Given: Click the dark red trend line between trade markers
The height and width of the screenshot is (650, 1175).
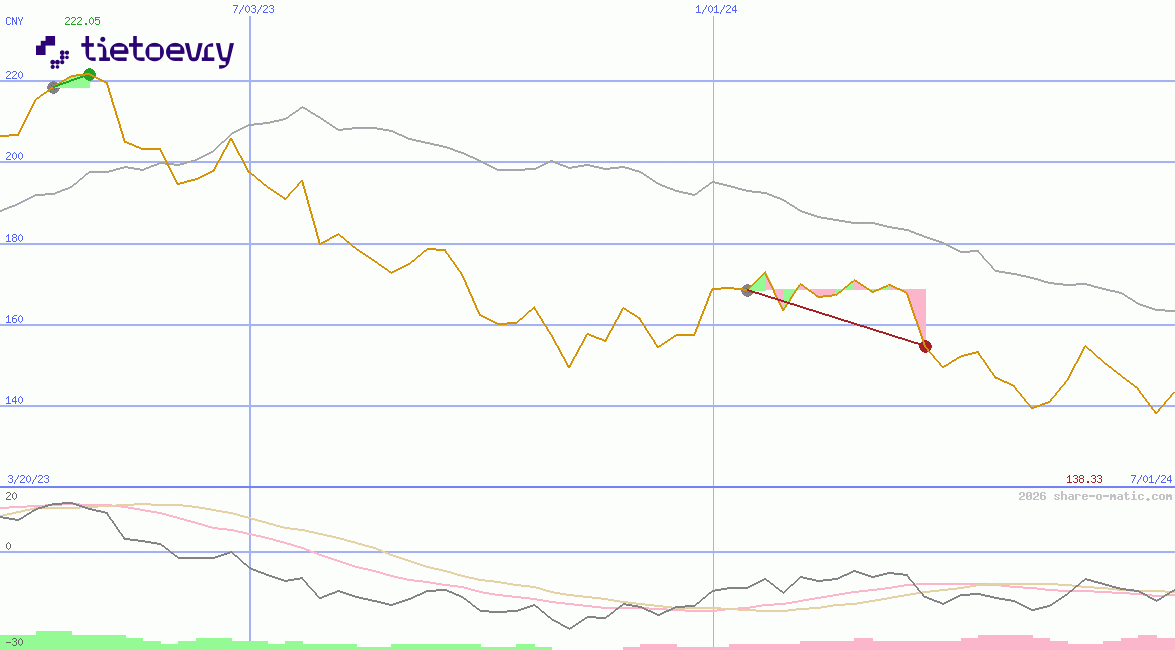Looking at the screenshot, I should coord(836,318).
